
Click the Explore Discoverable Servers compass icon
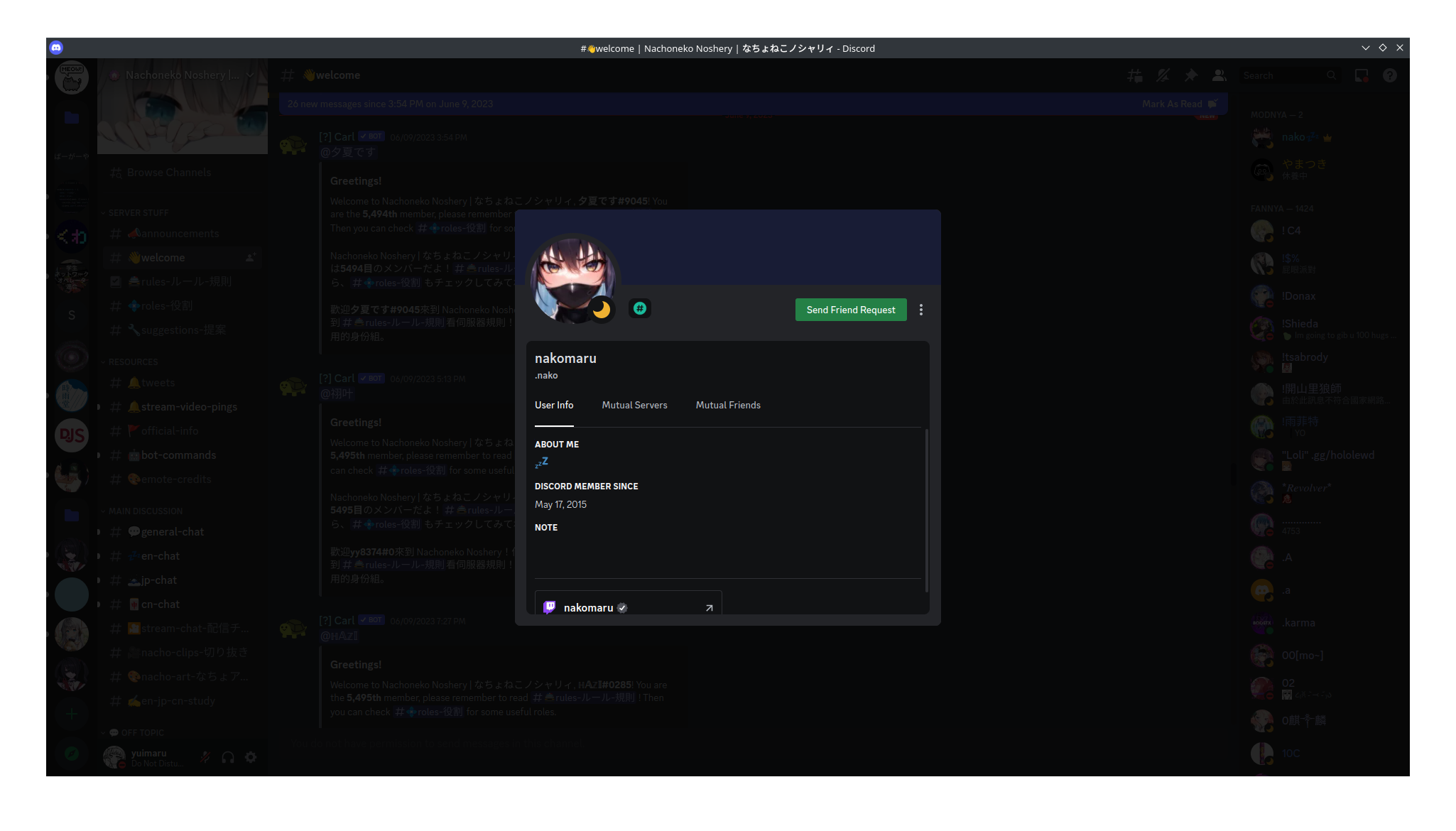click(x=72, y=754)
